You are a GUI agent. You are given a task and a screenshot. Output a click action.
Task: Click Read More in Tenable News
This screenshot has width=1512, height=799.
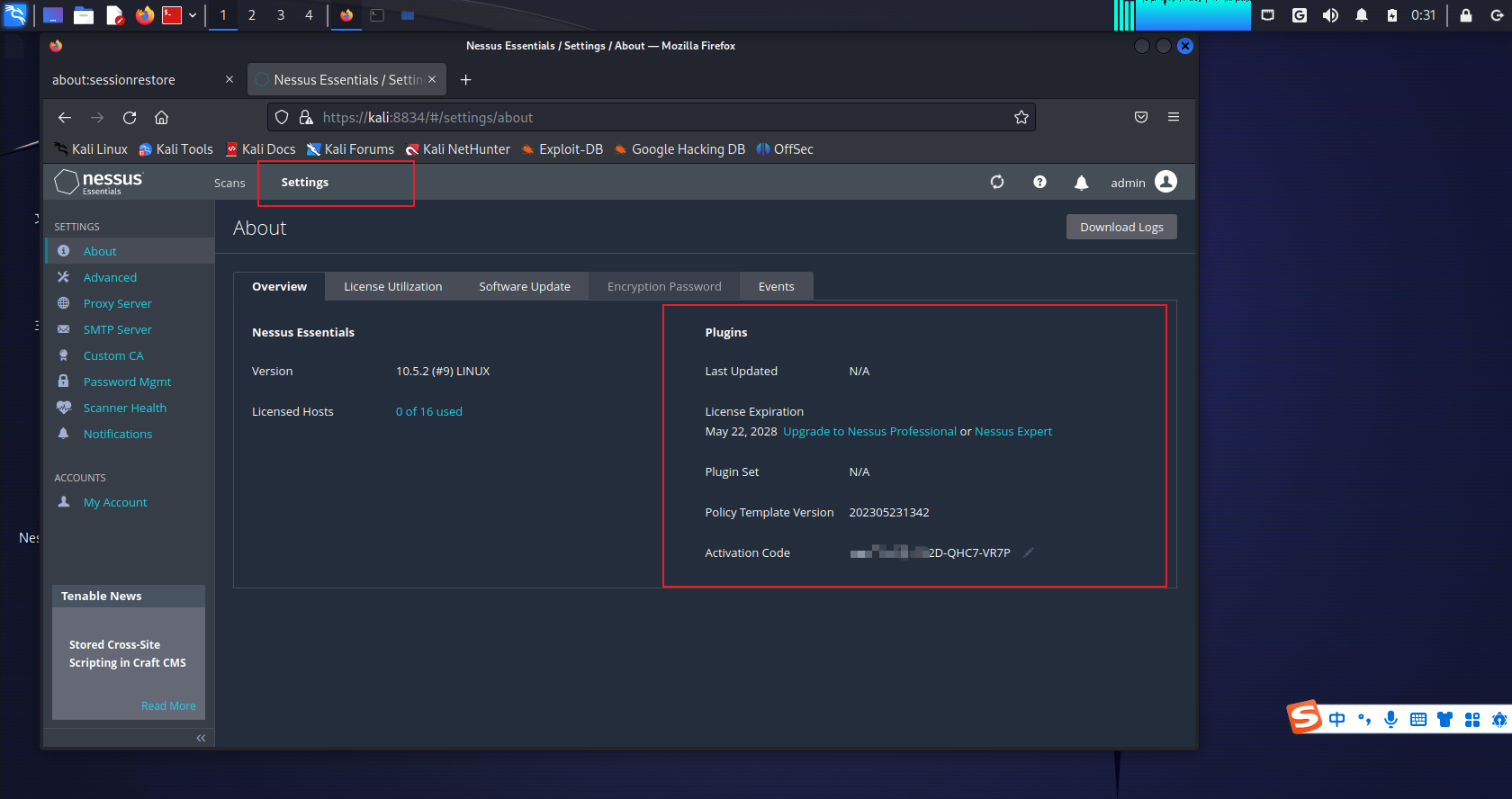pos(168,705)
